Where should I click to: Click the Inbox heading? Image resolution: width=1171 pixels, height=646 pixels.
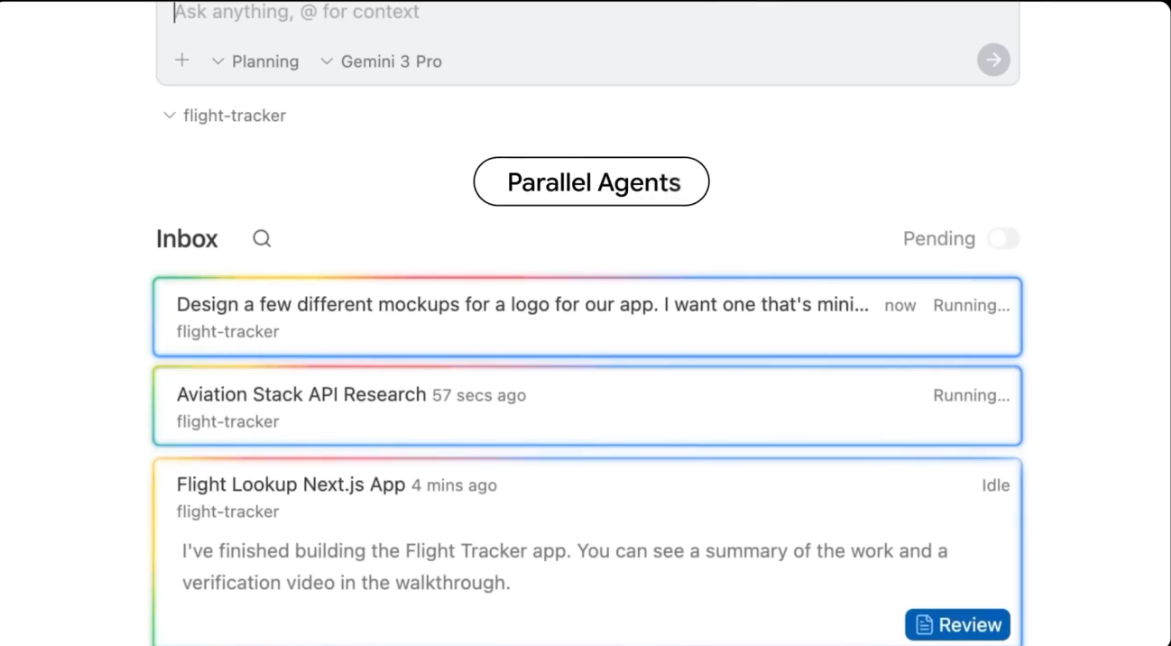coord(187,239)
